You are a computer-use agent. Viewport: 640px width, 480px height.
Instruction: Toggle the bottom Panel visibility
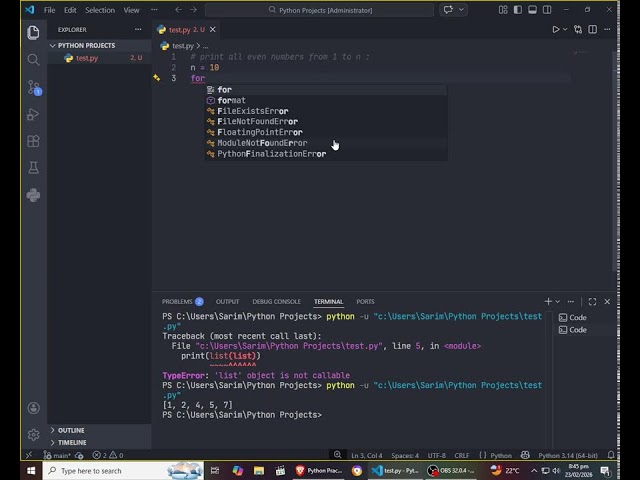532,10
